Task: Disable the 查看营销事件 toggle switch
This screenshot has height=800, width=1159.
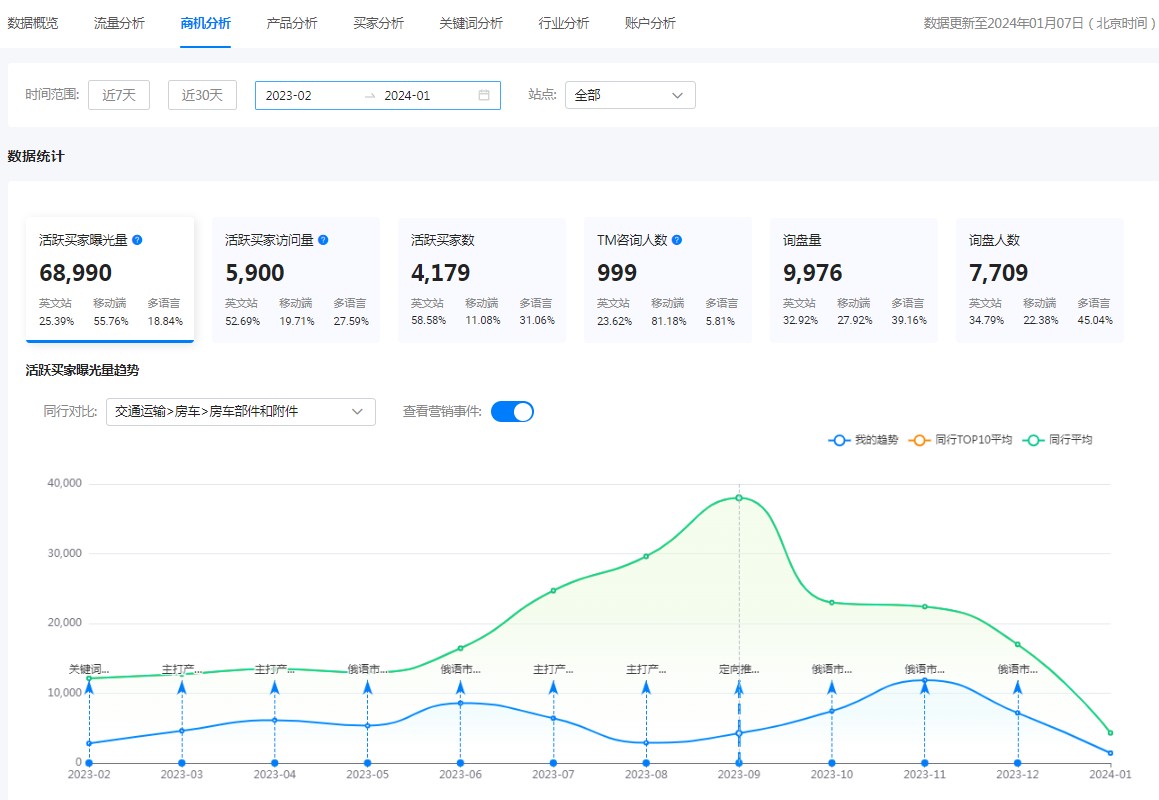Action: (511, 411)
